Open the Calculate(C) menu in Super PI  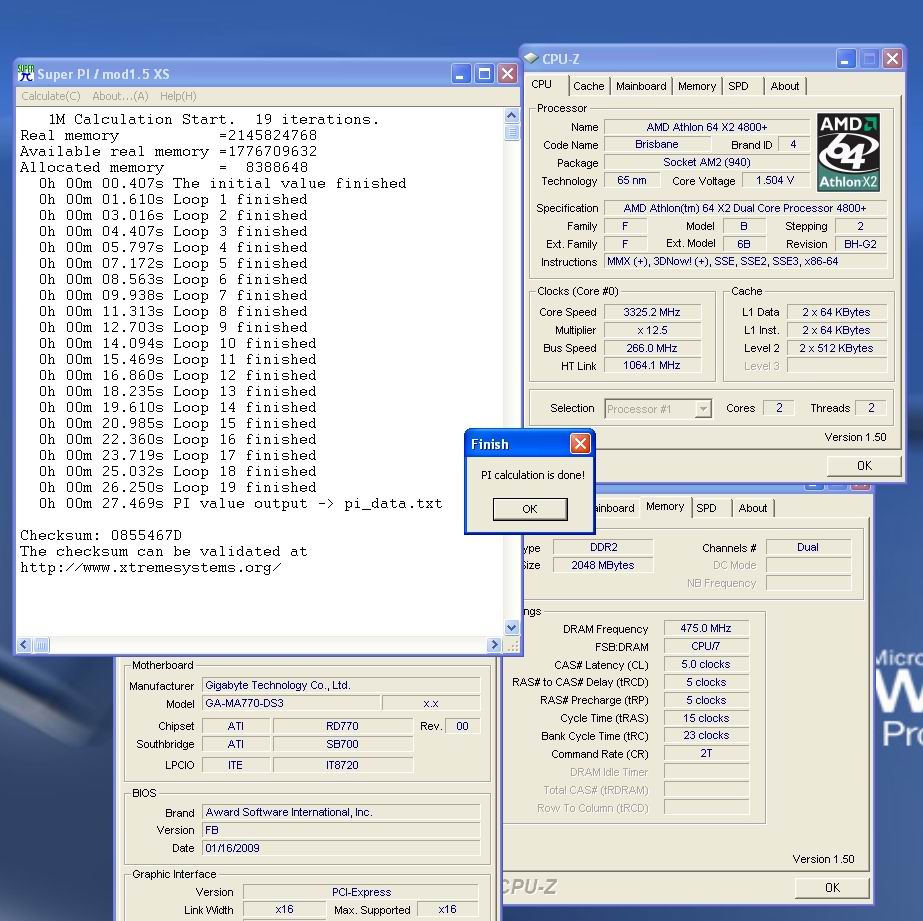[x=51, y=96]
